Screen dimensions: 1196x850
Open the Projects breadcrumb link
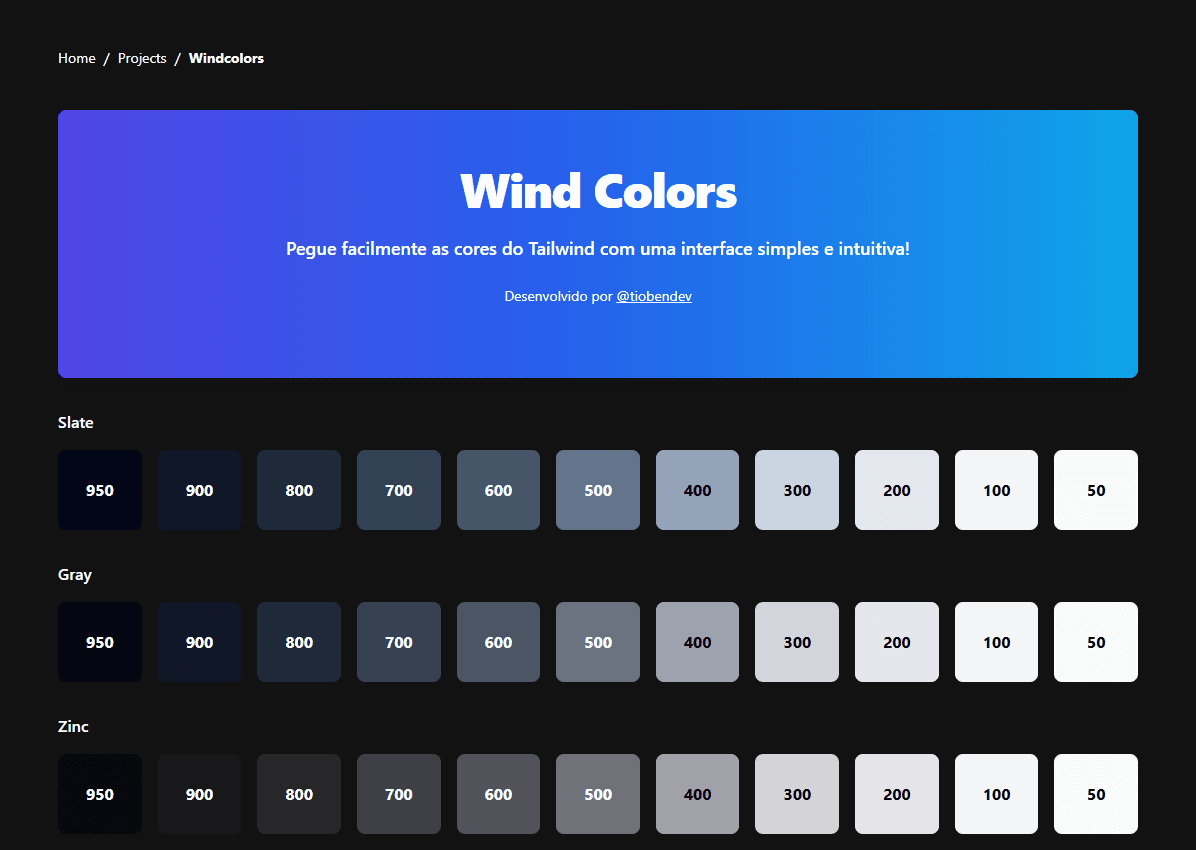[142, 58]
